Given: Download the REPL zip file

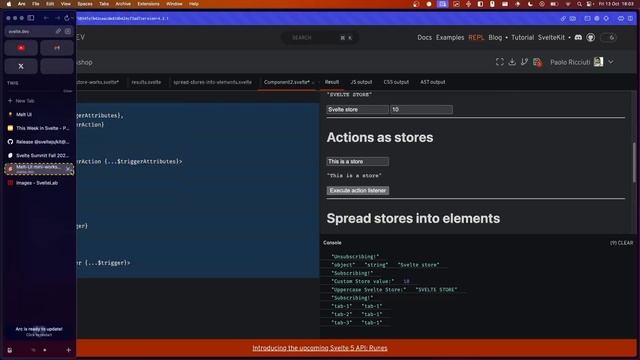Looking at the screenshot, I should coord(512,62).
